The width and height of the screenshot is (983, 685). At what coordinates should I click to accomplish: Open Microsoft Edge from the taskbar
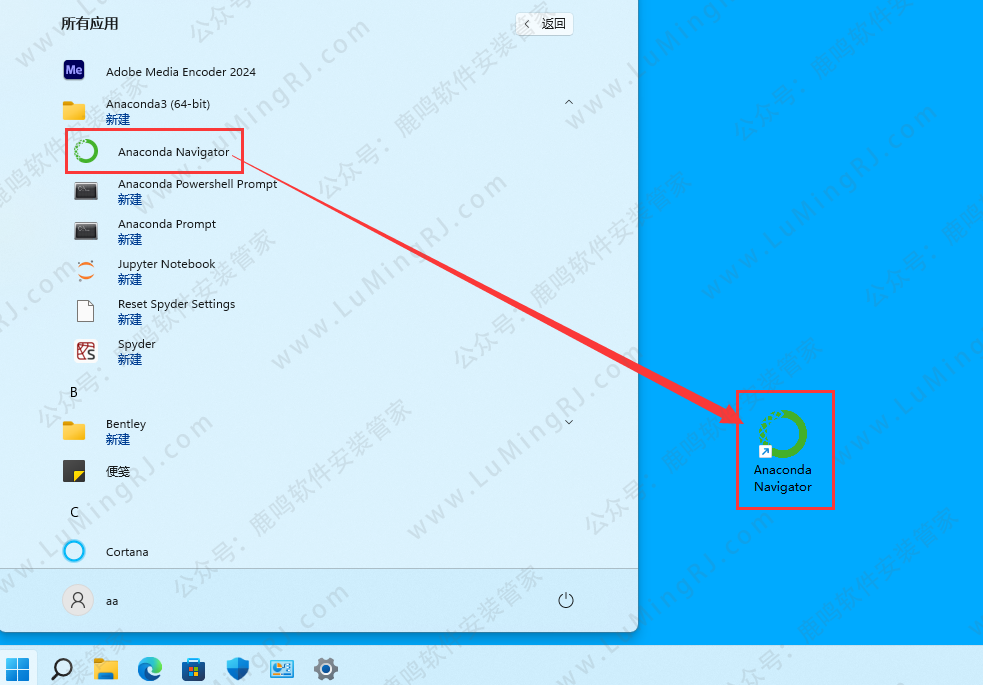pos(149,668)
